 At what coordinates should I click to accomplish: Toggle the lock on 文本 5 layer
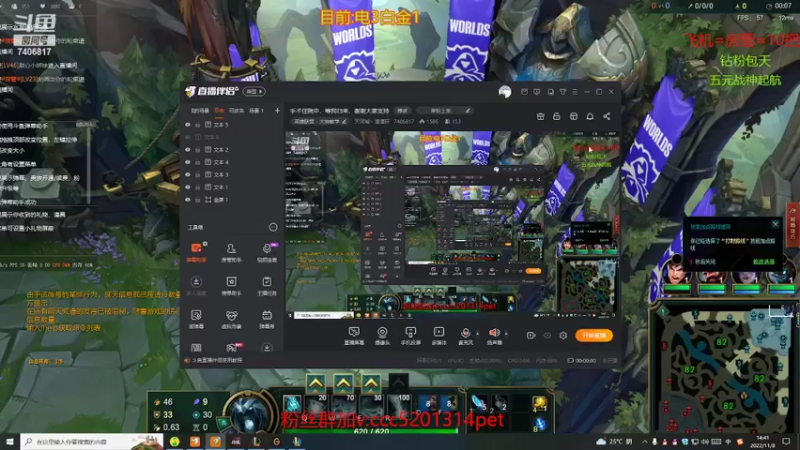(x=197, y=124)
